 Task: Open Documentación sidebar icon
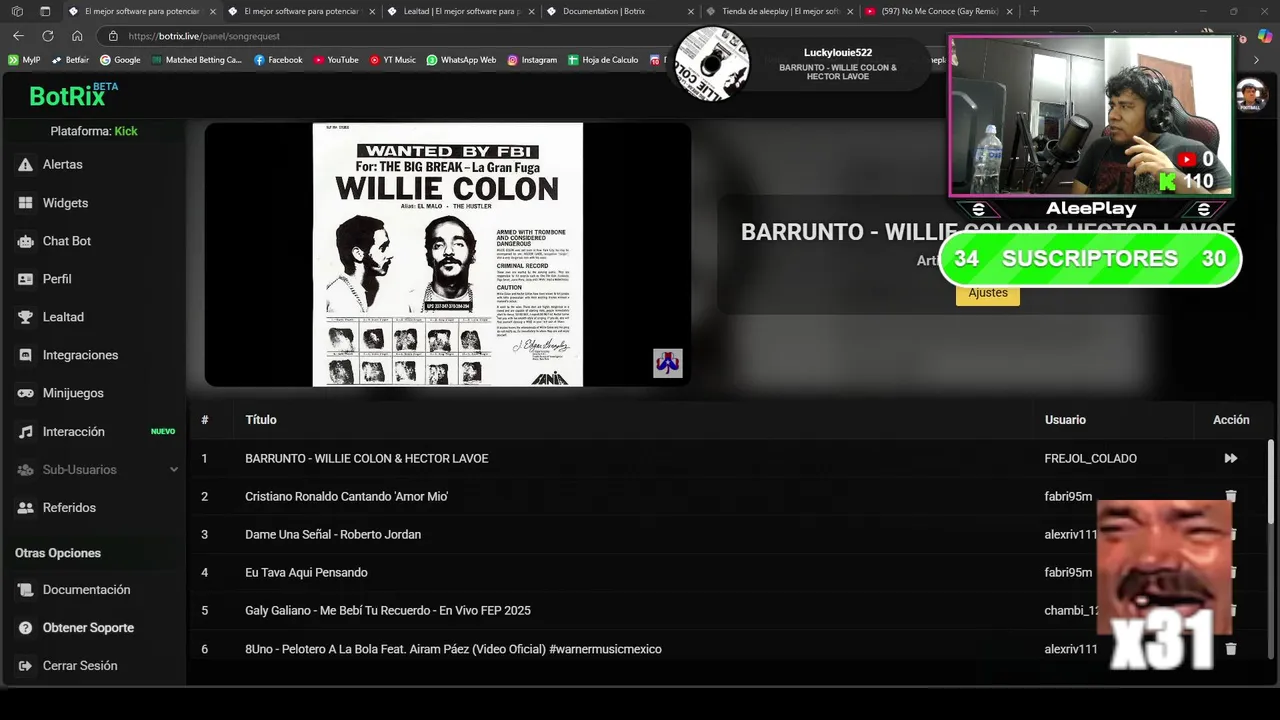point(25,590)
